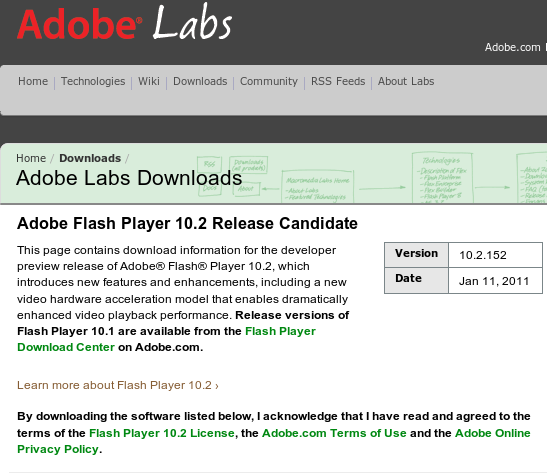
Task: Open the Flash Player 10.2 License link
Action: [162, 433]
